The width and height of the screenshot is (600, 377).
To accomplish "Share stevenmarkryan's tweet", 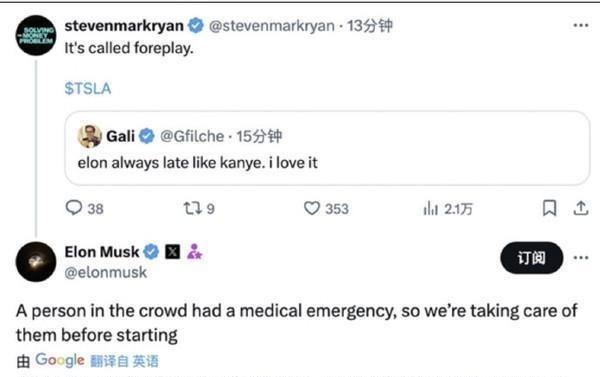I will [x=580, y=208].
